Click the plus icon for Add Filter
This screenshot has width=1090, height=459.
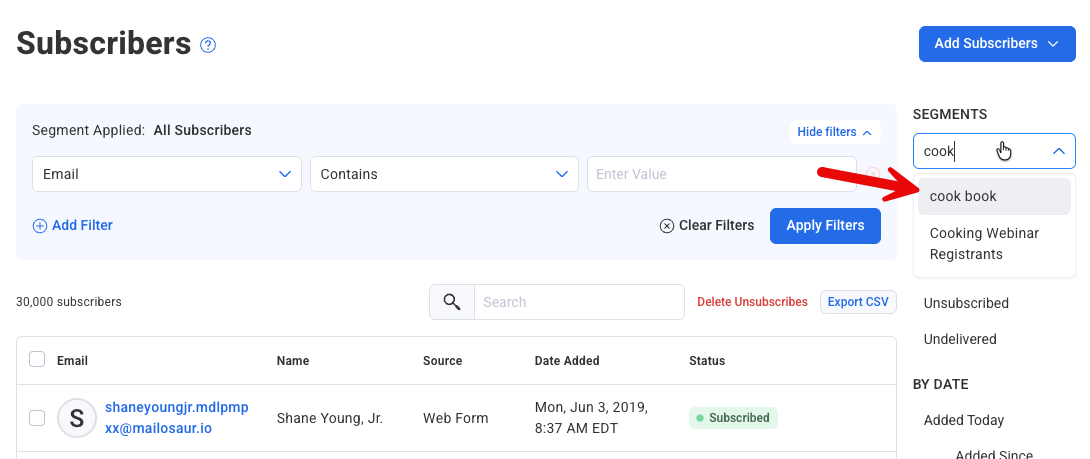coord(40,226)
